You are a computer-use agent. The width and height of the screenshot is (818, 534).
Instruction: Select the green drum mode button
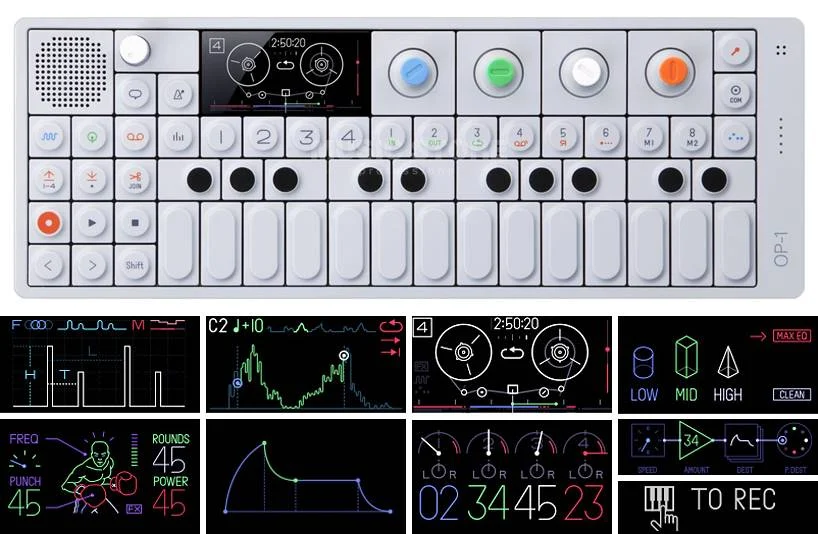[x=92, y=136]
